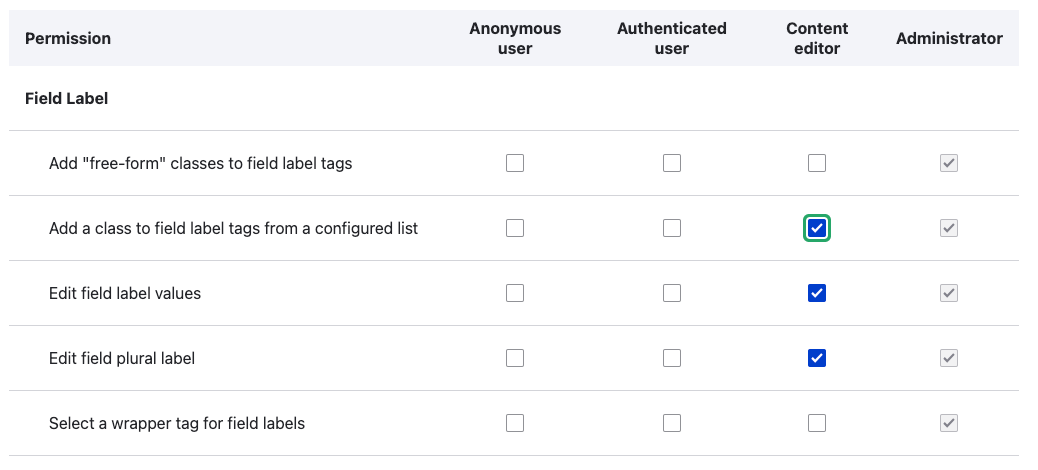Image resolution: width=1038 pixels, height=470 pixels.
Task: Click the Field Label section heading
Action: pos(66,99)
